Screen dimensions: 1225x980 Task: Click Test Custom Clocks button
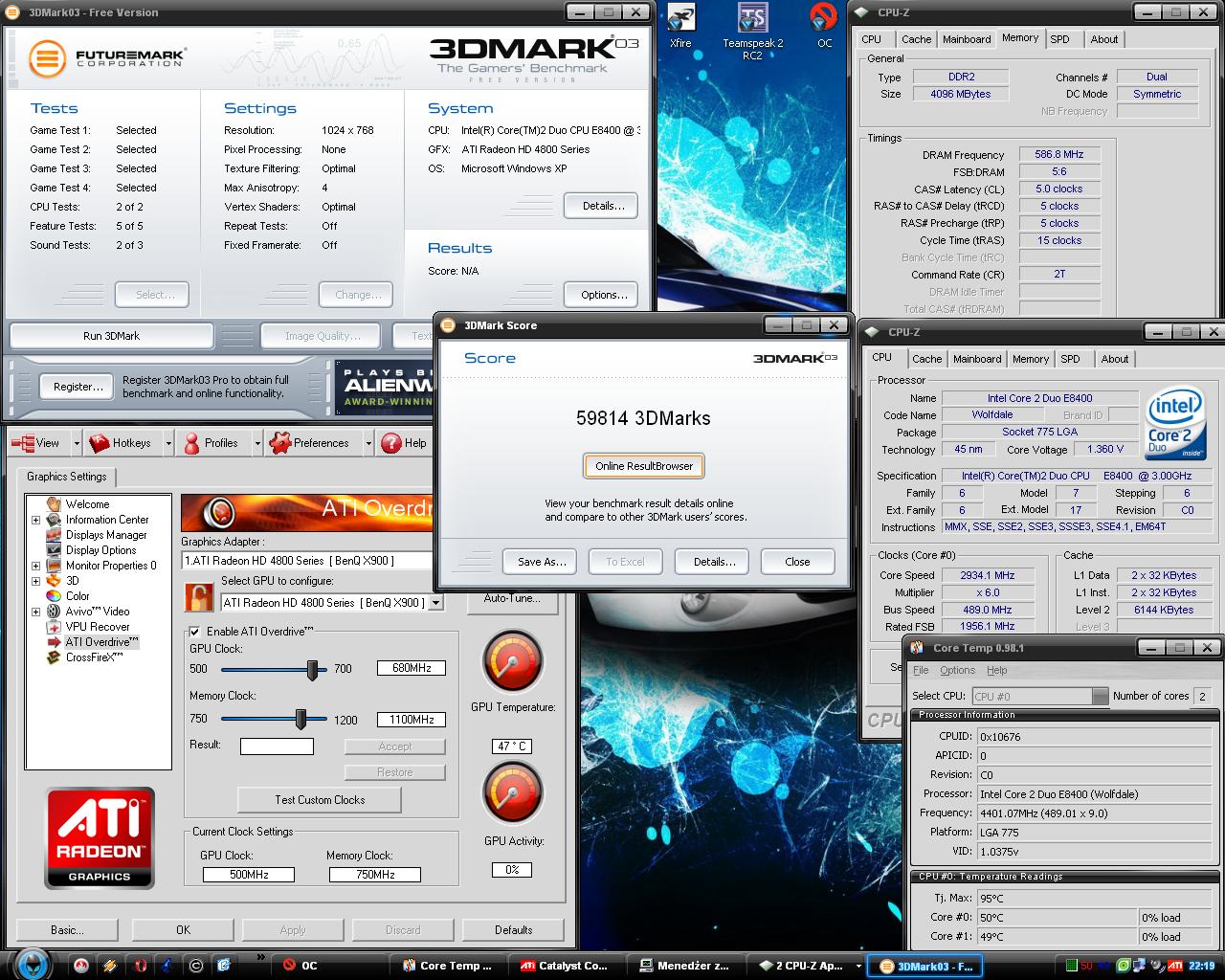pos(320,800)
